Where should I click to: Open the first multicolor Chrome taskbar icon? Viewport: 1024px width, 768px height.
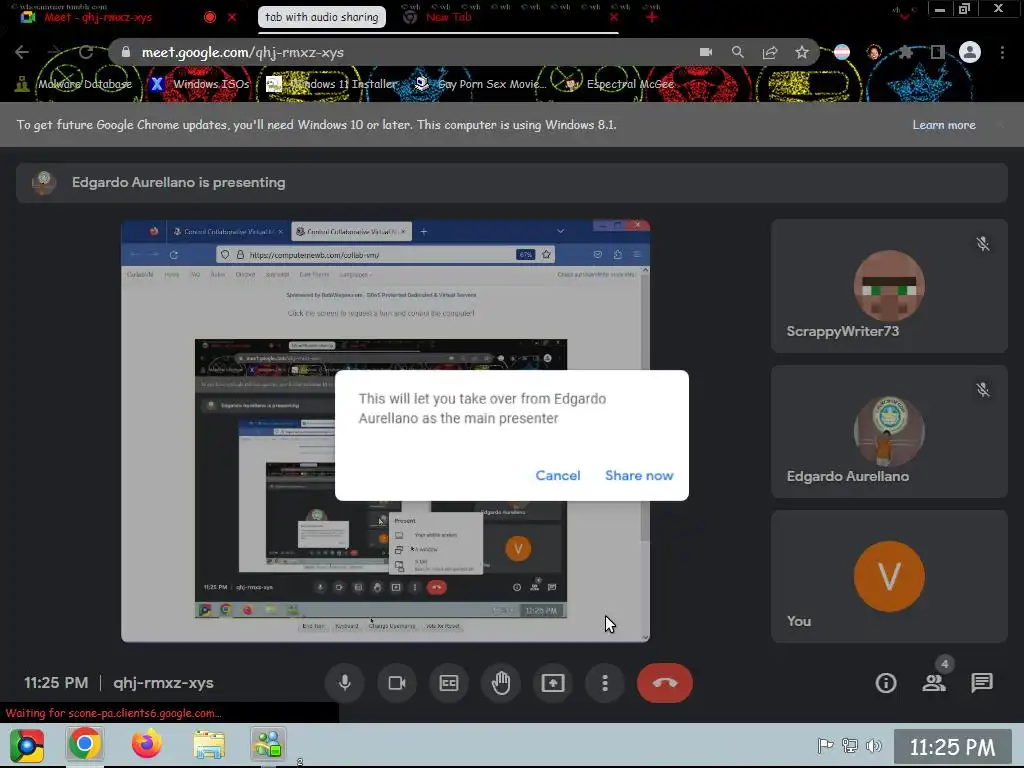[x=27, y=745]
